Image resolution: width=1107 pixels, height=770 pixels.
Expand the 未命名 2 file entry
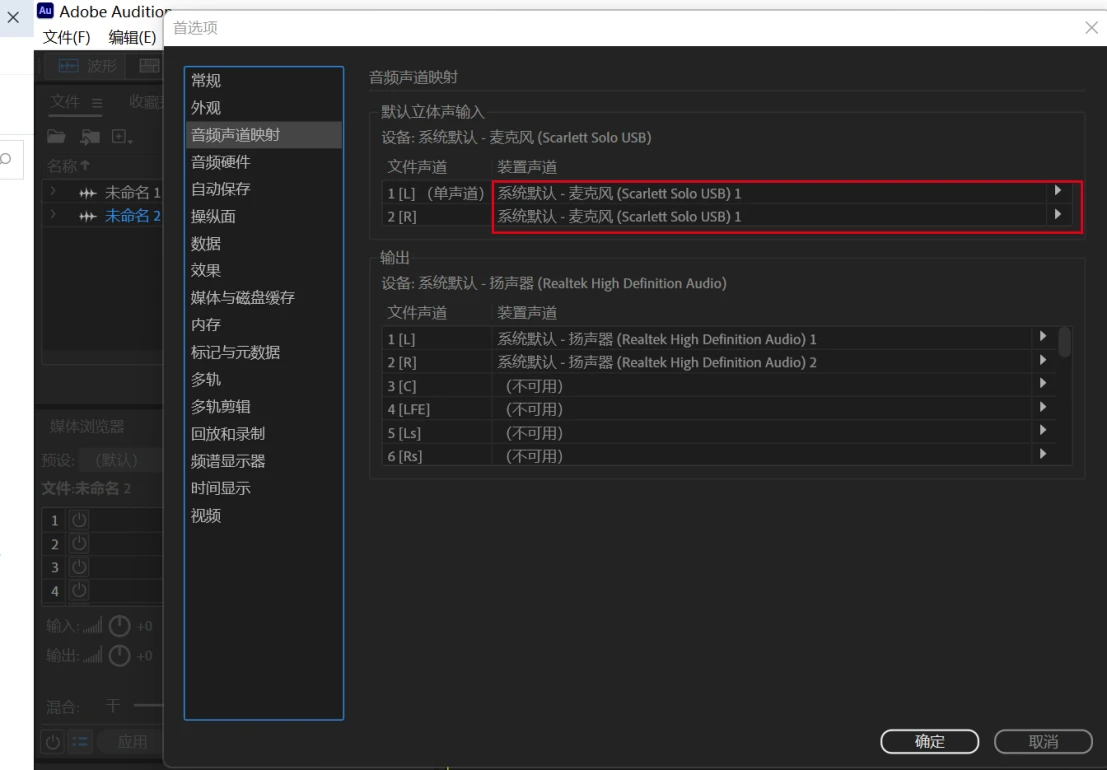click(53, 214)
